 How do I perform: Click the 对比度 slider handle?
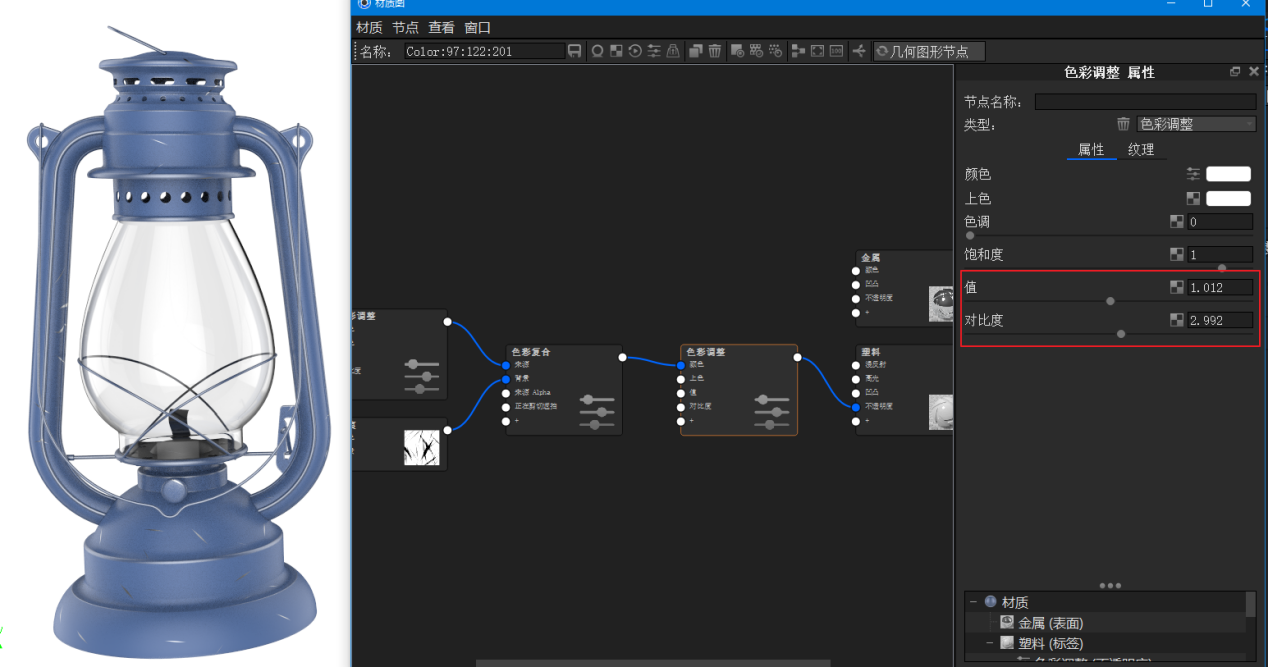pyautogui.click(x=1121, y=334)
